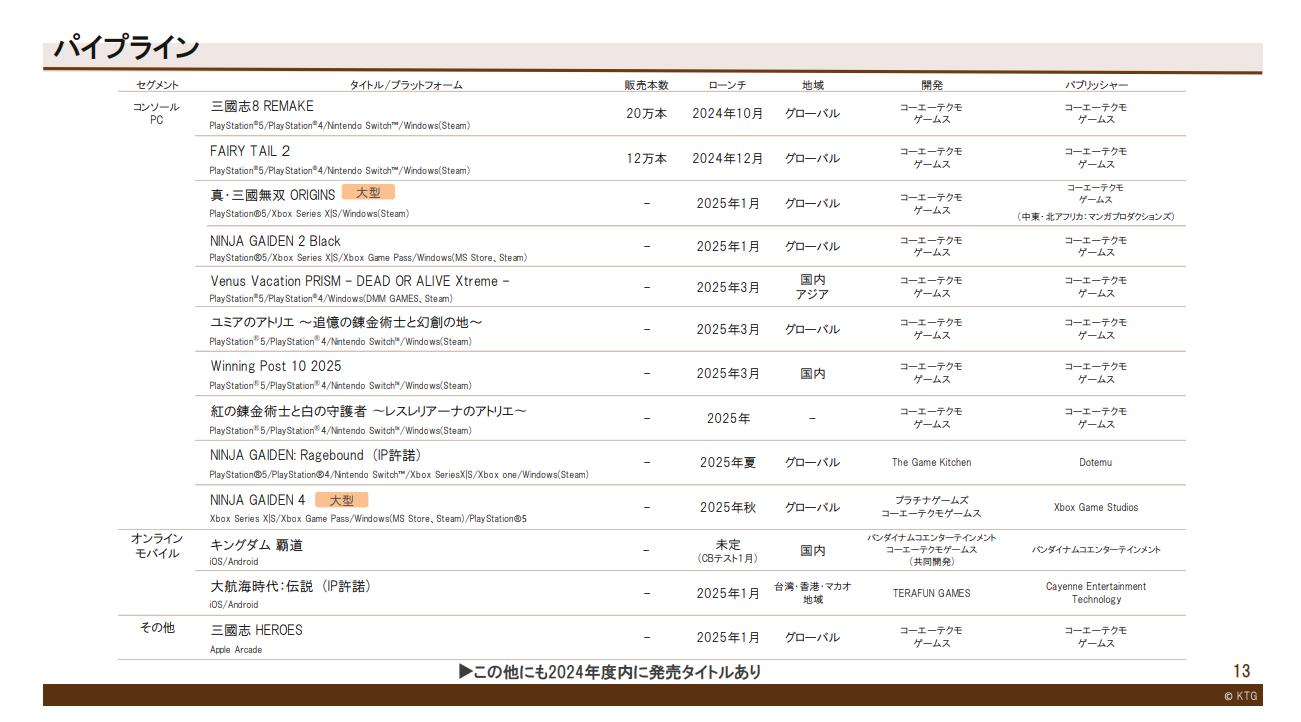Click the NINJA GAIDEN 2 Black title
Screen dimensions: 1301x722
coord(275,241)
